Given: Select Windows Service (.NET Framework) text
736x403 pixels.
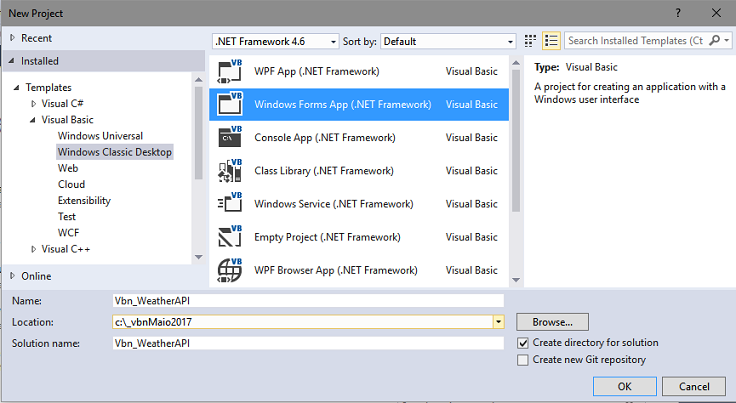Looking at the screenshot, I should [334, 204].
